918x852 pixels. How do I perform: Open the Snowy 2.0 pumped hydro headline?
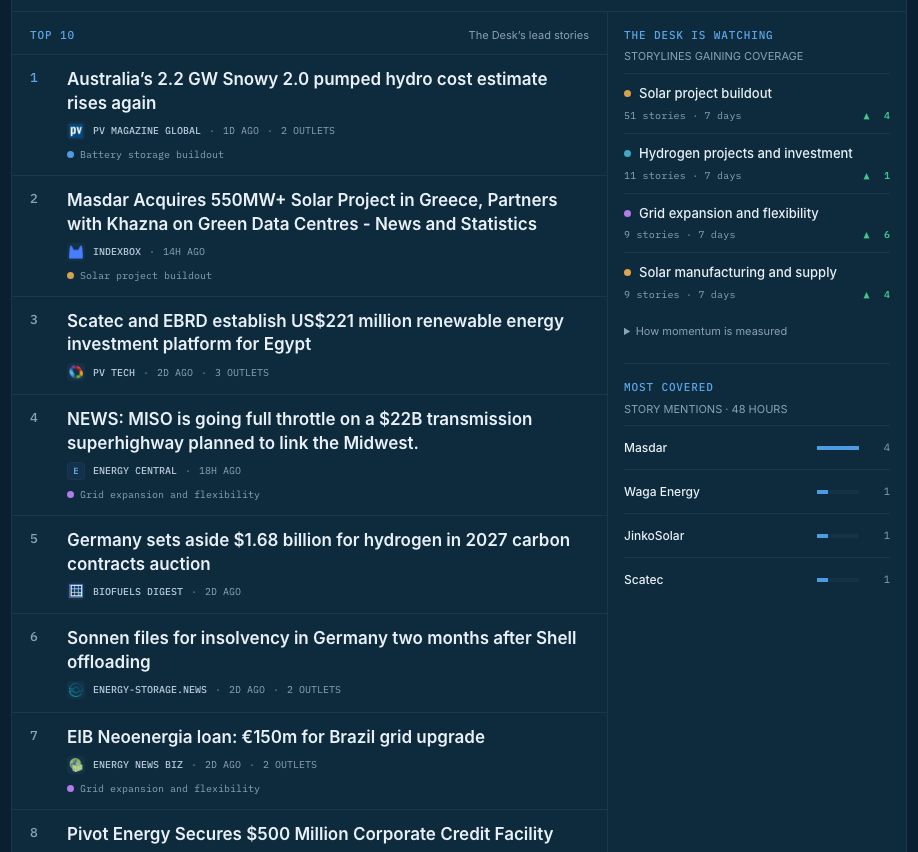(307, 91)
